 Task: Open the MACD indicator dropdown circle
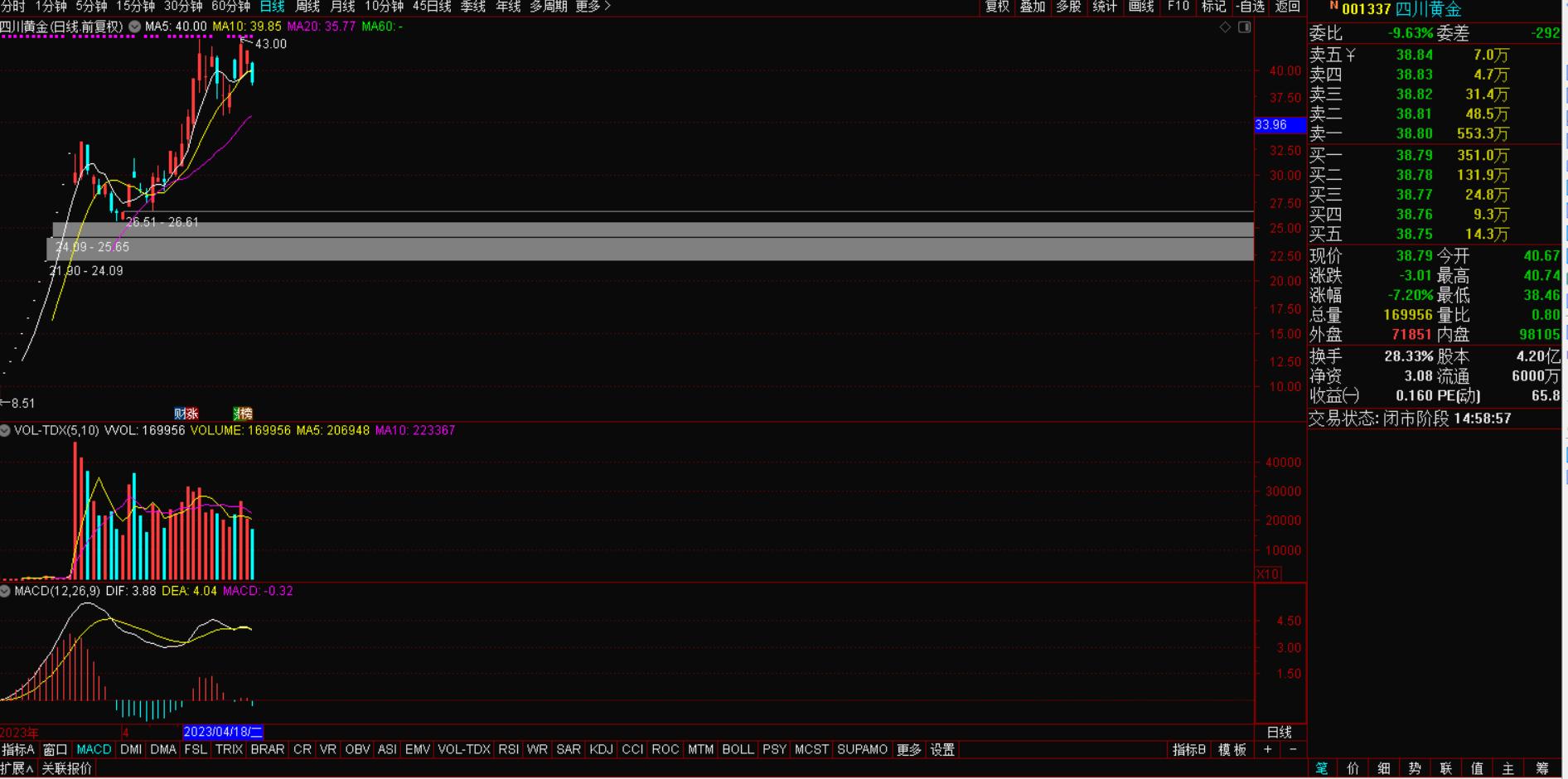5,591
